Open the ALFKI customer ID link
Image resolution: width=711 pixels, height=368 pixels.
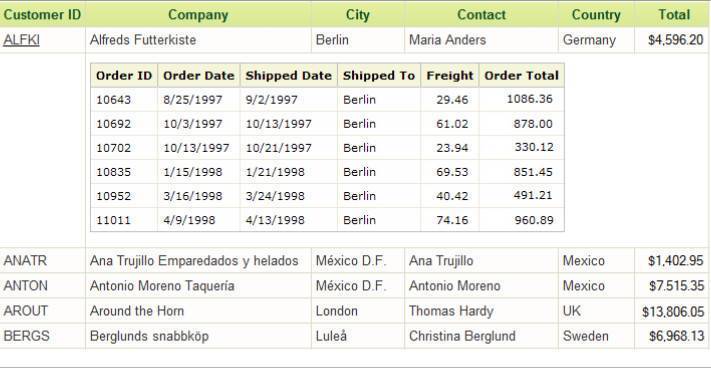21,40
